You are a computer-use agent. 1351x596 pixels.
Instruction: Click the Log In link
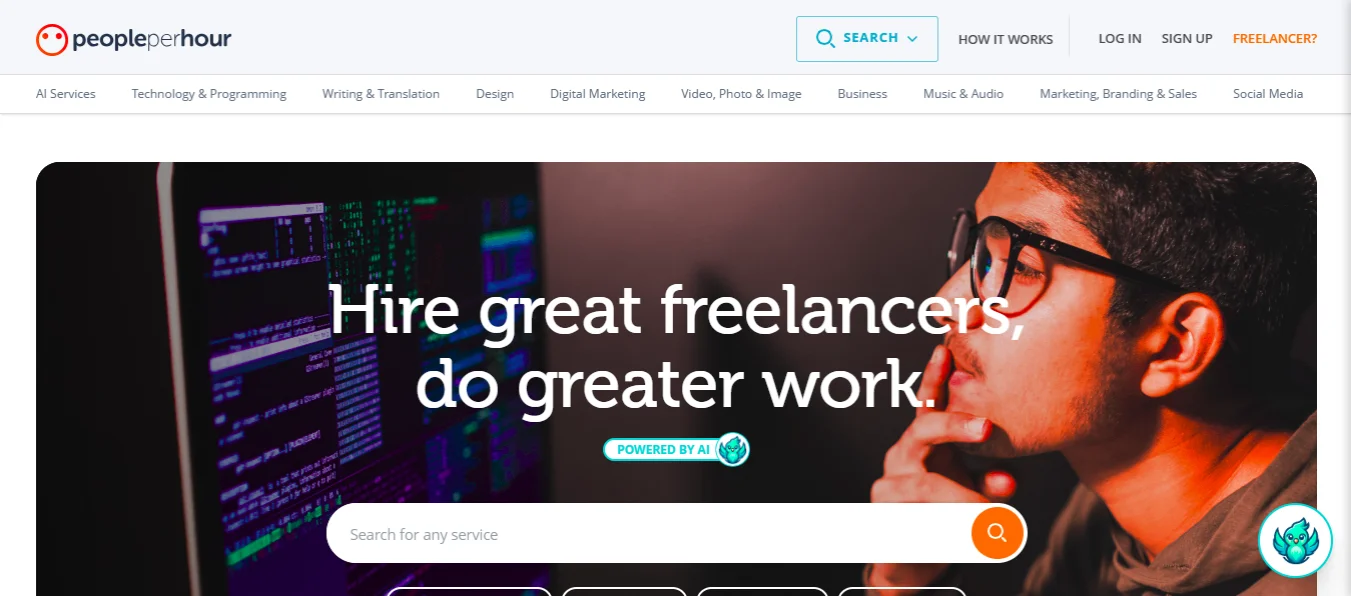1120,39
